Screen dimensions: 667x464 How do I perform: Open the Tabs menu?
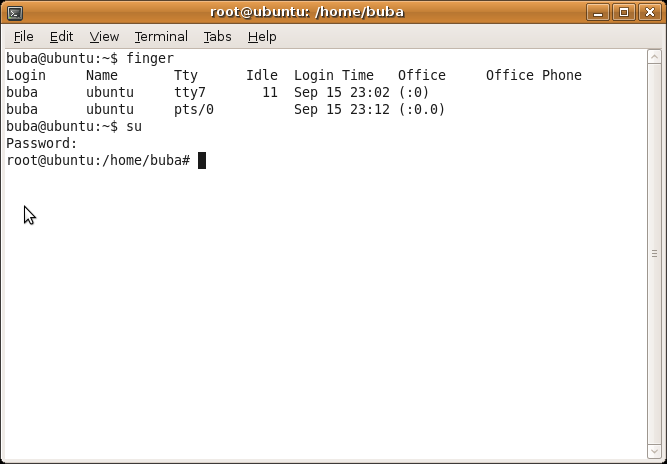[217, 37]
